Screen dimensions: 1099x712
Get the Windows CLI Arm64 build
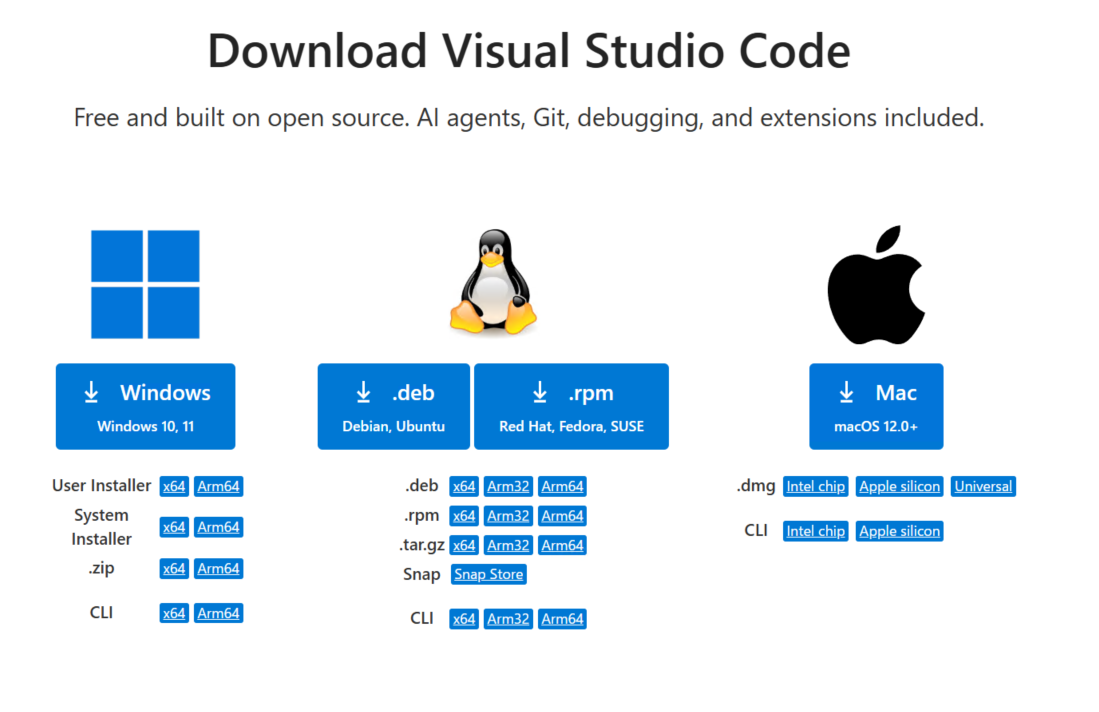tap(219, 613)
